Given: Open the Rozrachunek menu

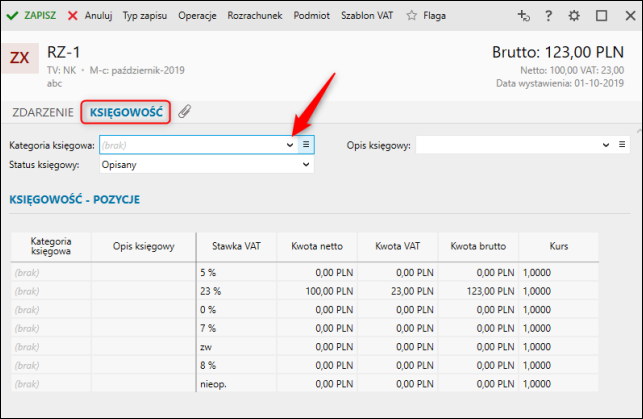Looking at the screenshot, I should tap(255, 16).
